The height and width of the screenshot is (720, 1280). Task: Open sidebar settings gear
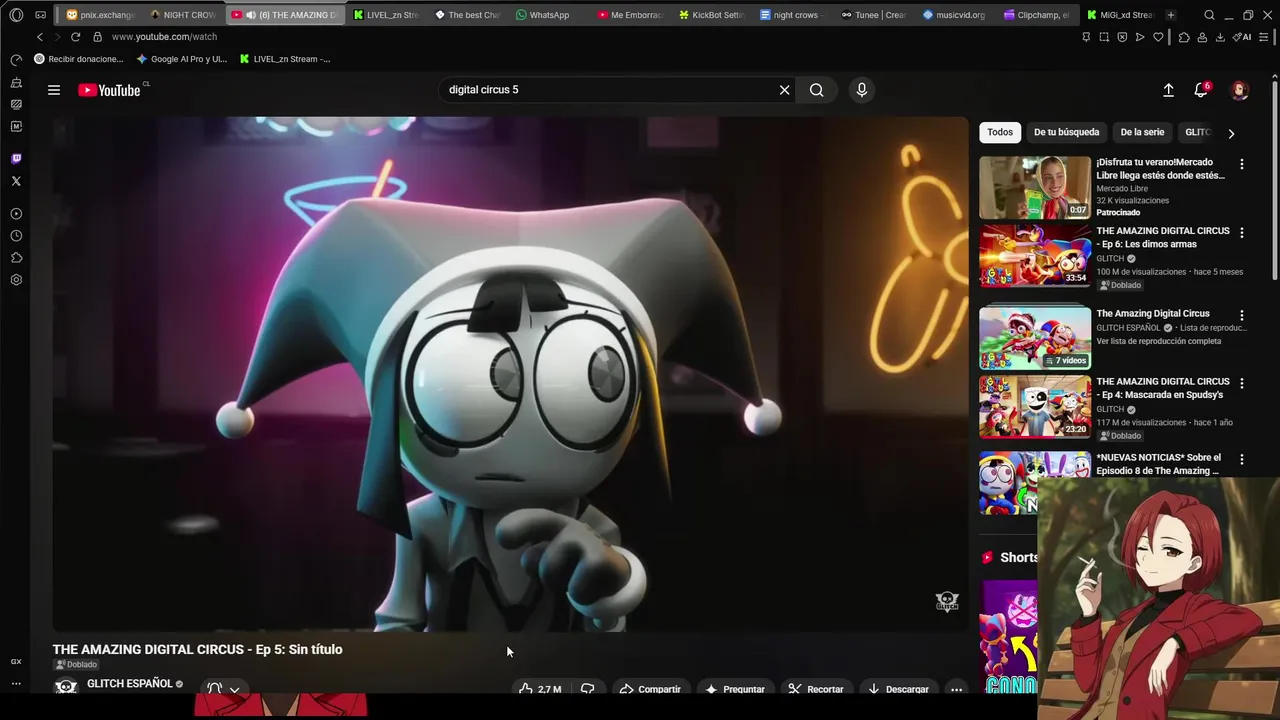coord(16,280)
